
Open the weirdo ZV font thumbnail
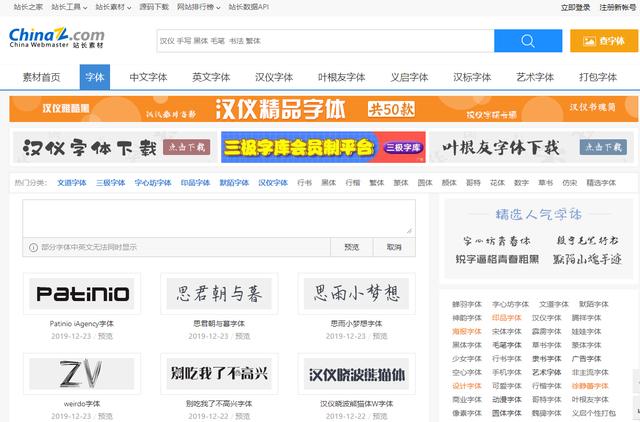pyautogui.click(x=82, y=374)
